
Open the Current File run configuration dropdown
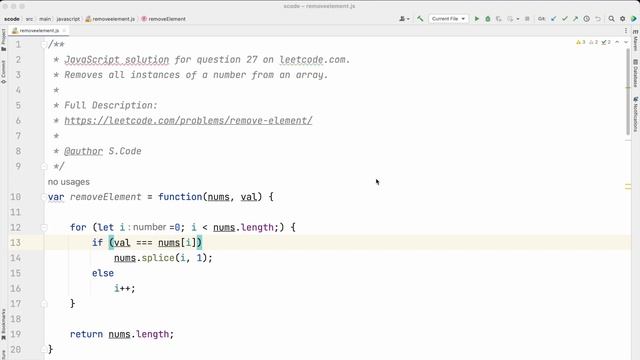pyautogui.click(x=448, y=19)
